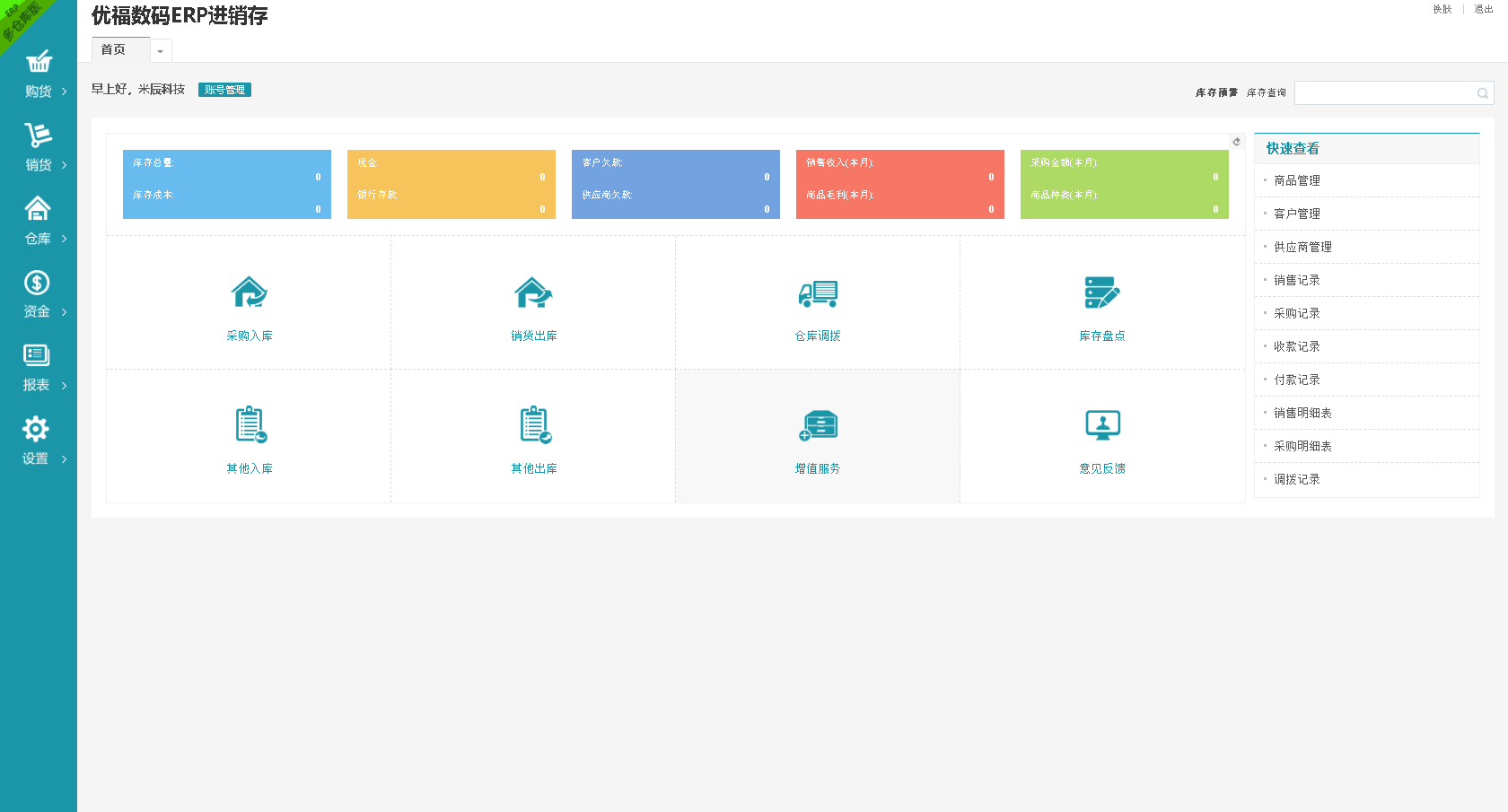The height and width of the screenshot is (812, 1508).
Task: Click the search magnifier icon
Action: pyautogui.click(x=1483, y=93)
